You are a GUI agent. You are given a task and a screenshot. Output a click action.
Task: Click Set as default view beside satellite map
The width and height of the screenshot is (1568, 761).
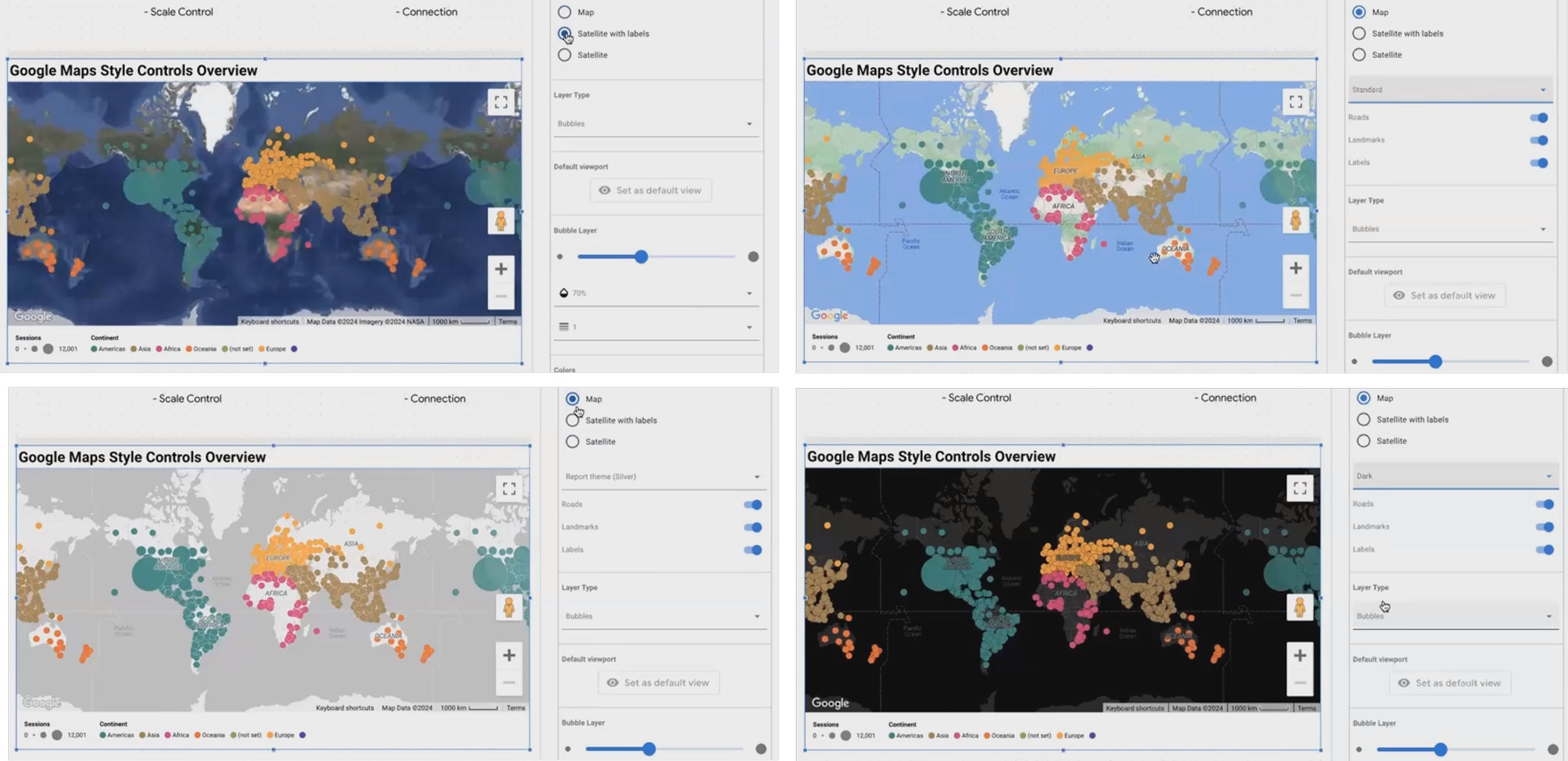click(x=650, y=191)
